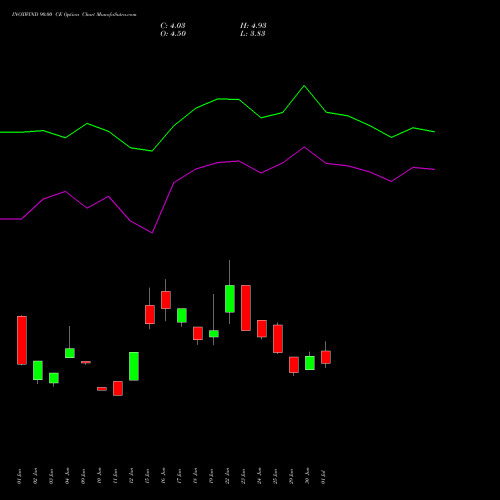The height and width of the screenshot is (500, 500).
Task: Select the red candlestick for 16 Jun
Action: (x=166, y=300)
